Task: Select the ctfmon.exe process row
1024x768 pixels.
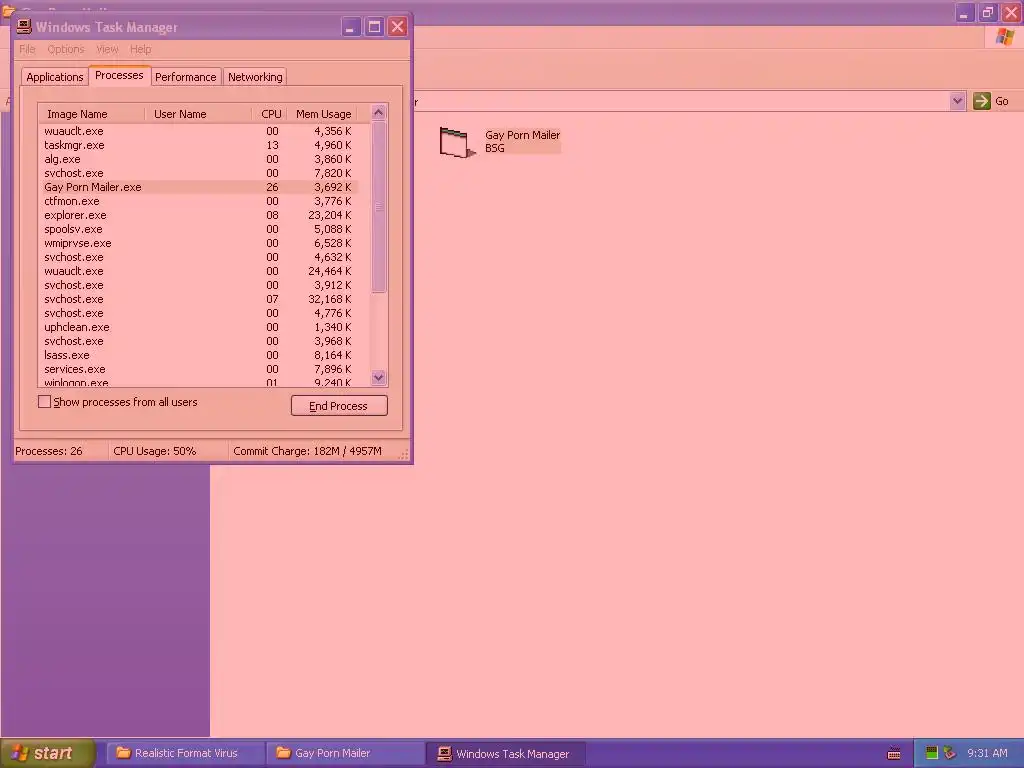Action: pyautogui.click(x=199, y=201)
